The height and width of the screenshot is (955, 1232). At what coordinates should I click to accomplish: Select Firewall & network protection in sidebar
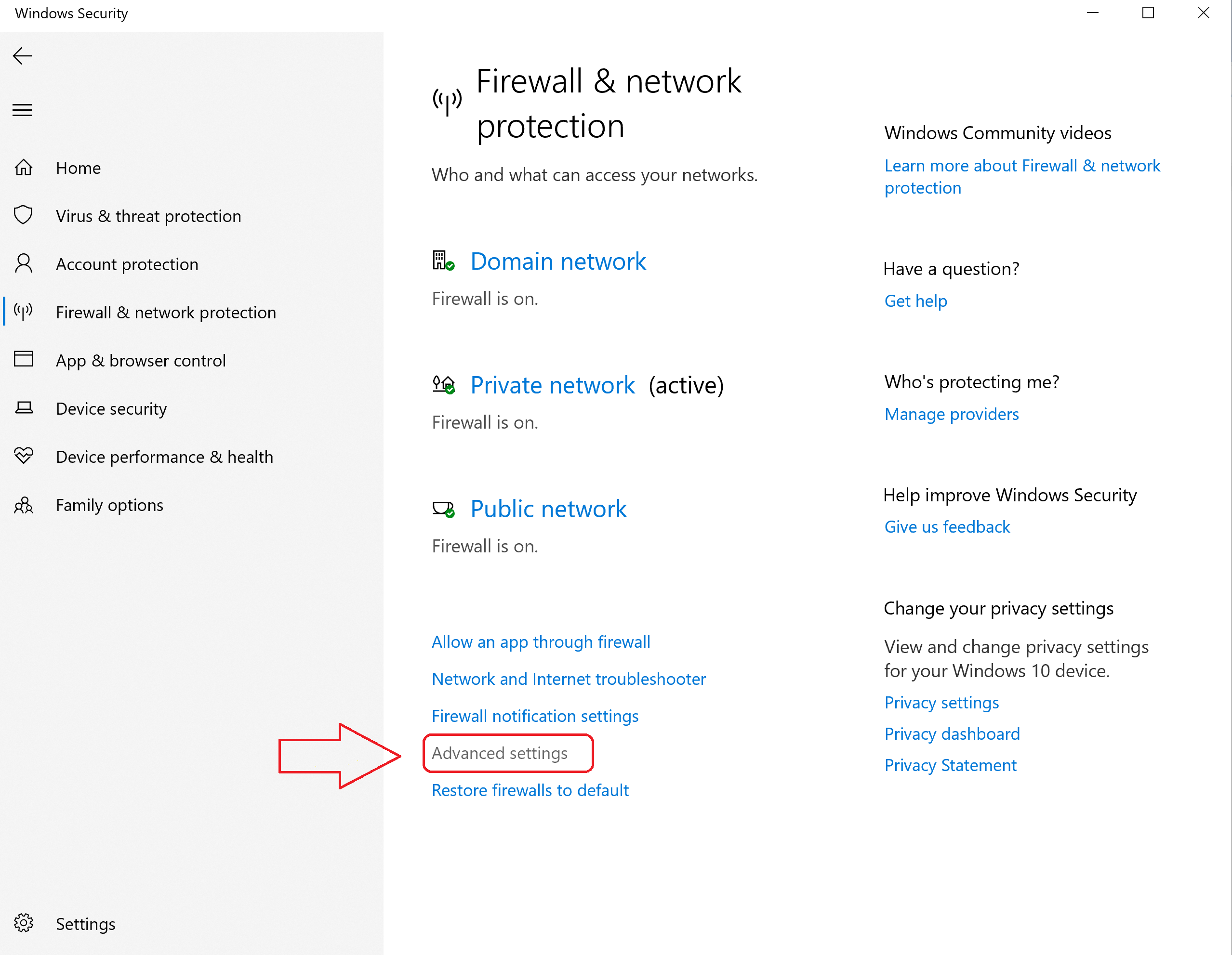[x=166, y=313]
